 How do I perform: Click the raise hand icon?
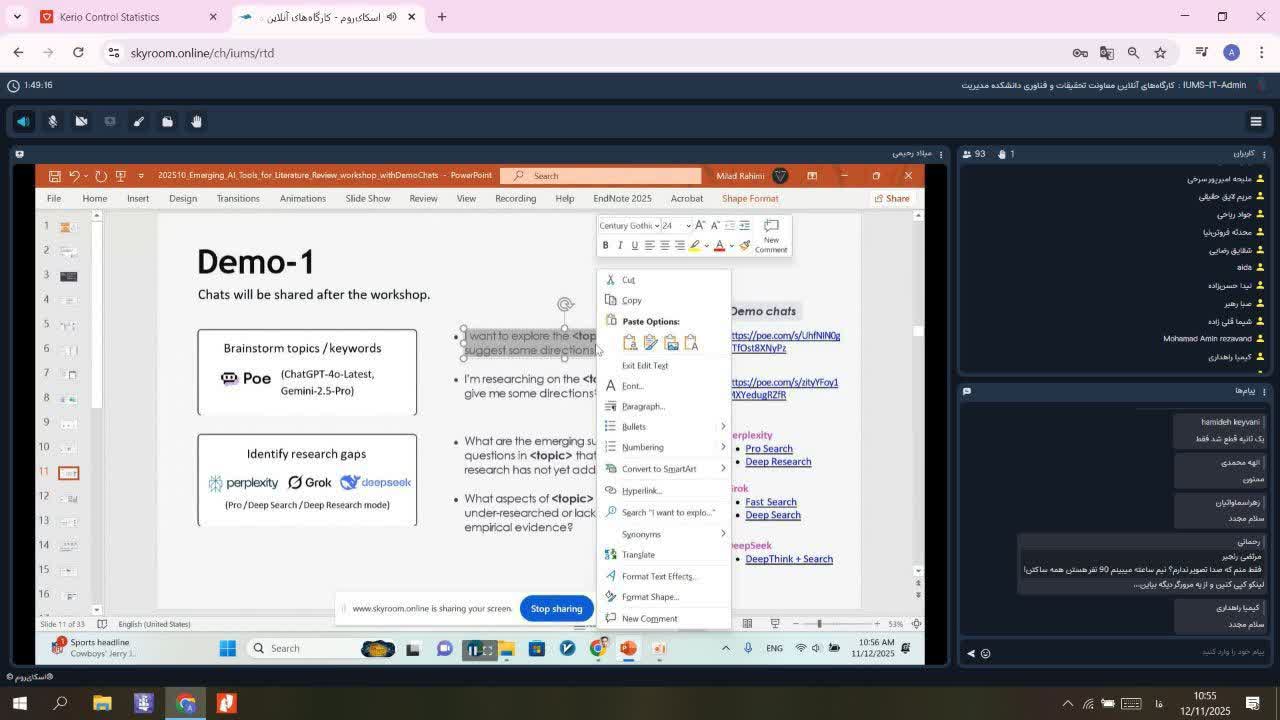tap(197, 121)
